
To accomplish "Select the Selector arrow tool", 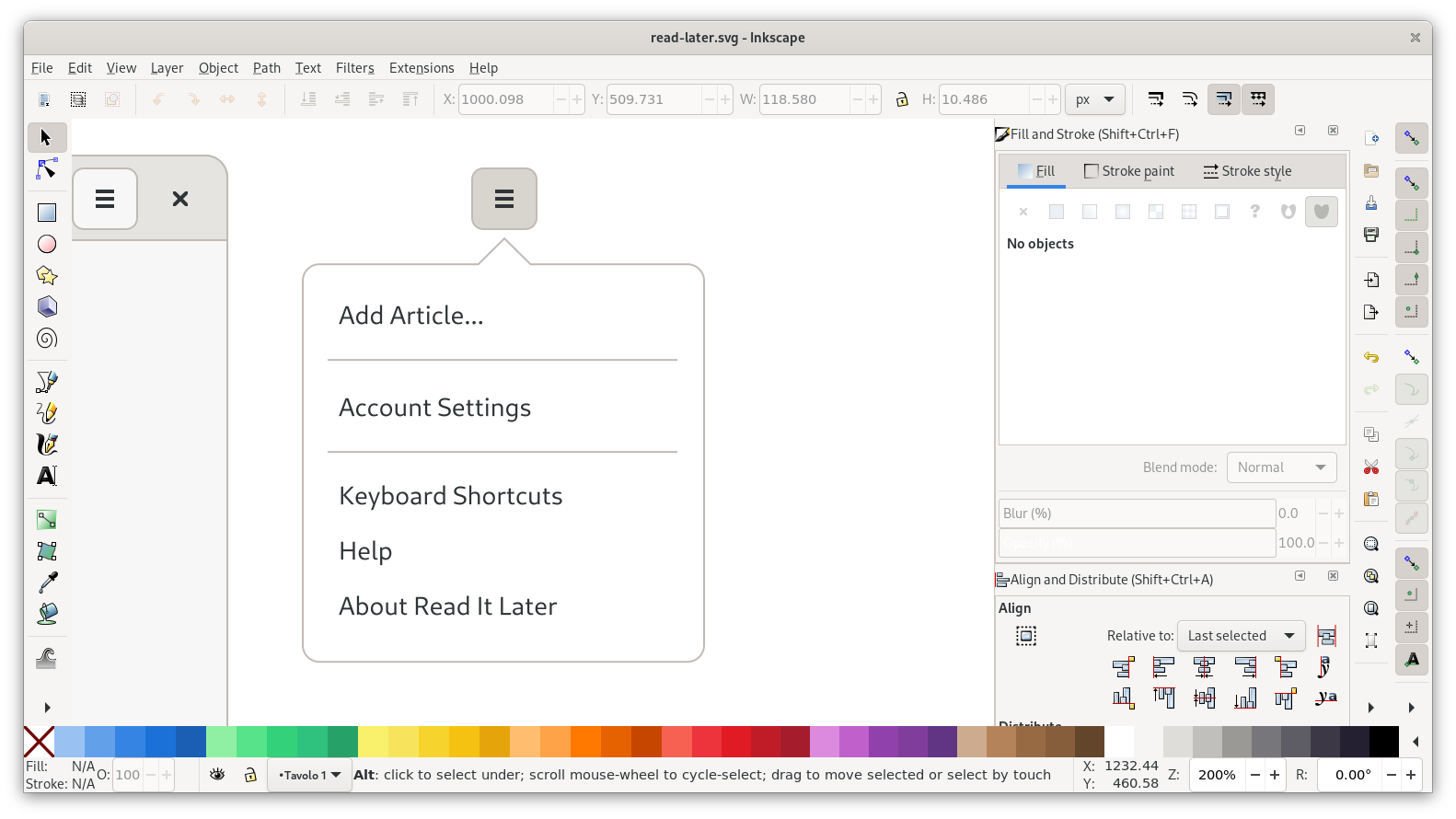I will pos(47,138).
